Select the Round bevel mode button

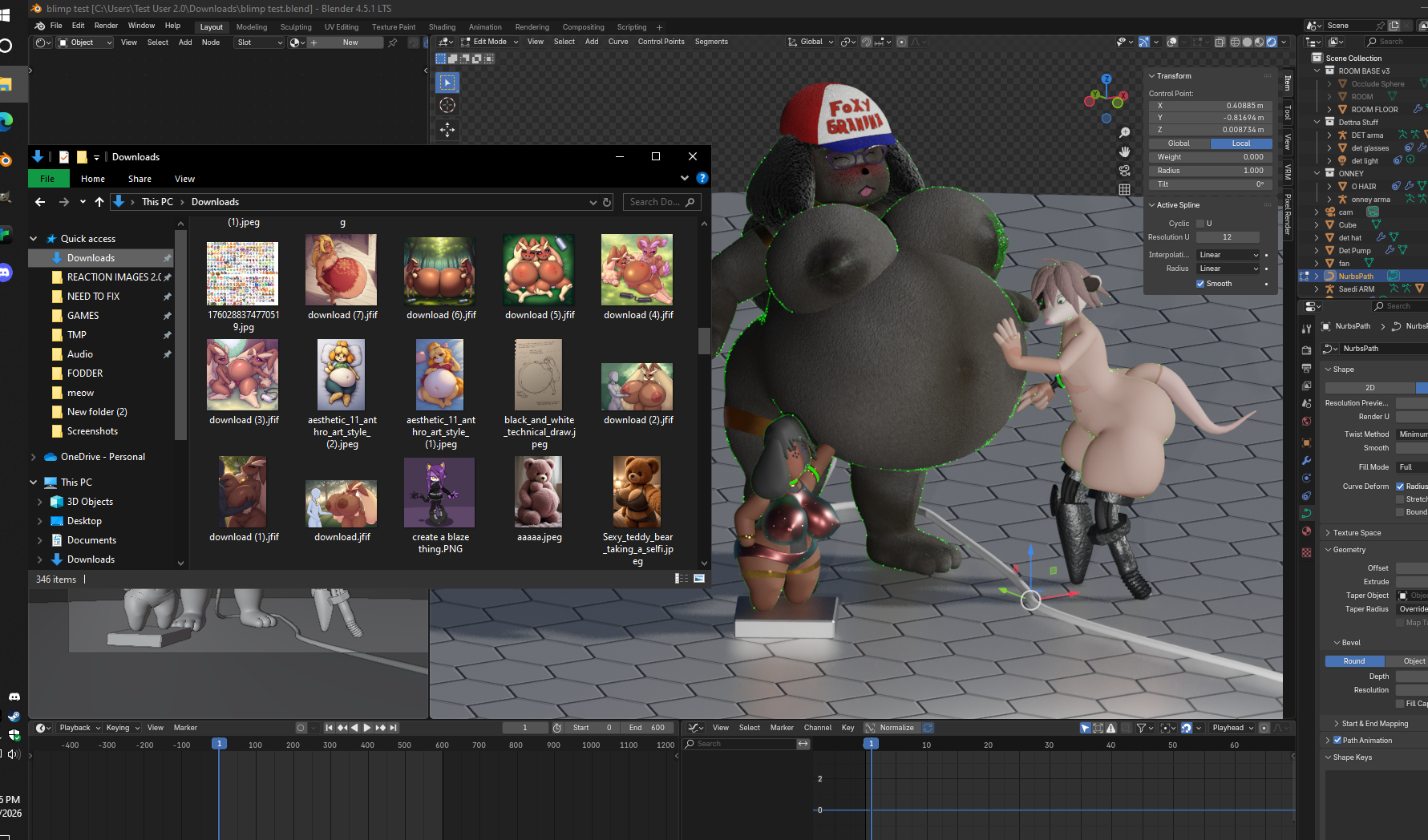coord(1354,661)
